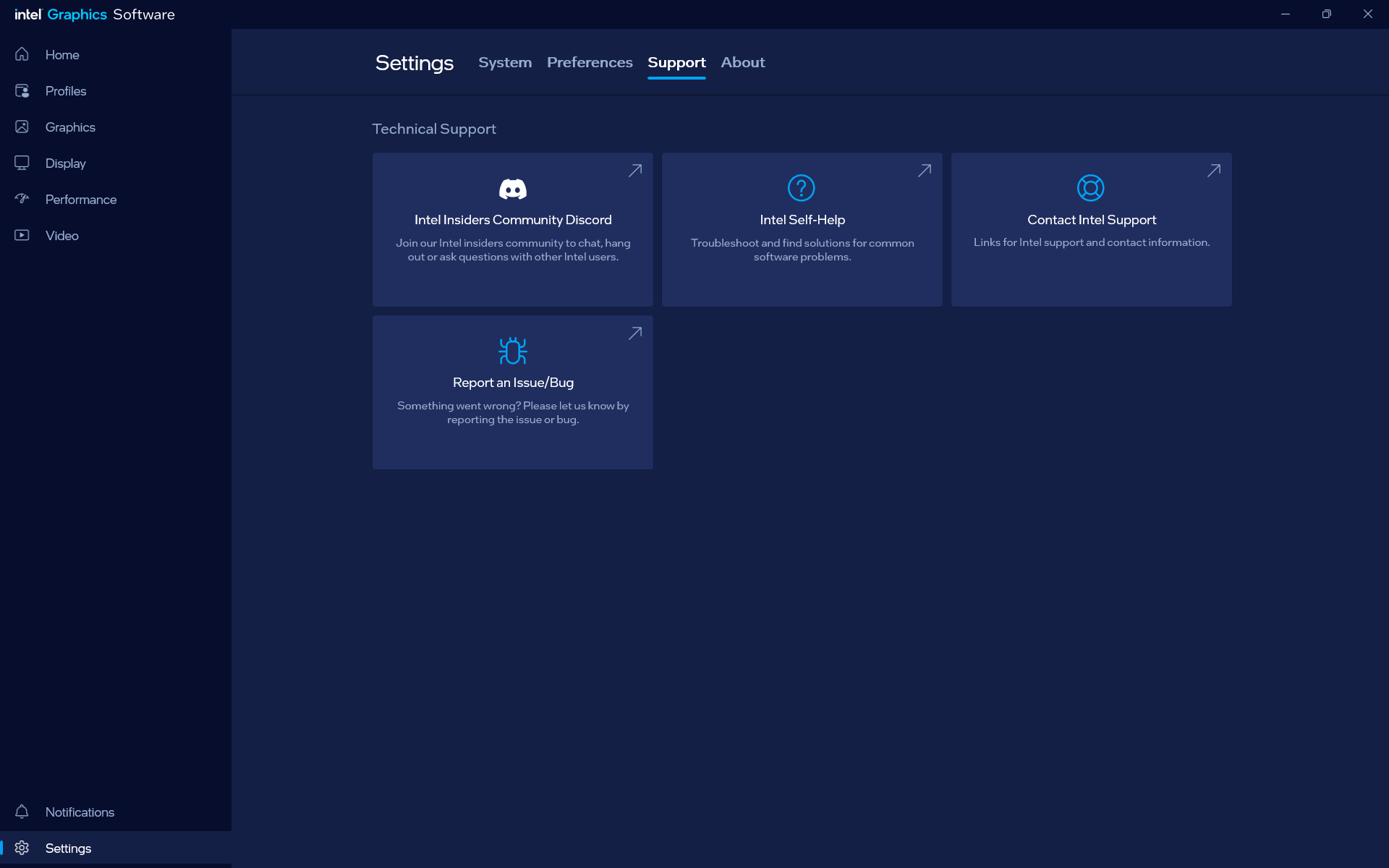Image resolution: width=1389 pixels, height=868 pixels.
Task: Minimize the Intel Graphics Software window
Action: click(x=1286, y=14)
